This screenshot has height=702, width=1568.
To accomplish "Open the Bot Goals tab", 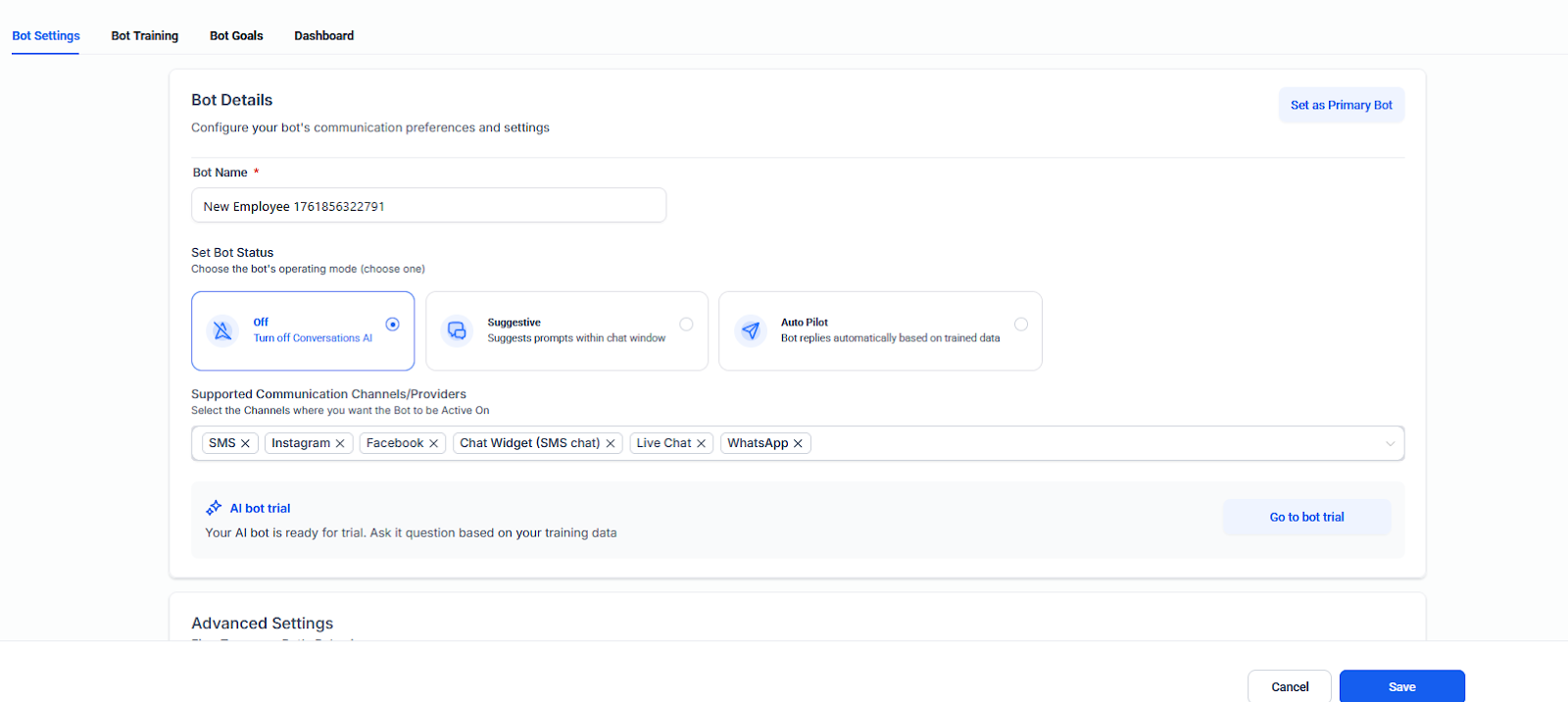I will tap(236, 36).
